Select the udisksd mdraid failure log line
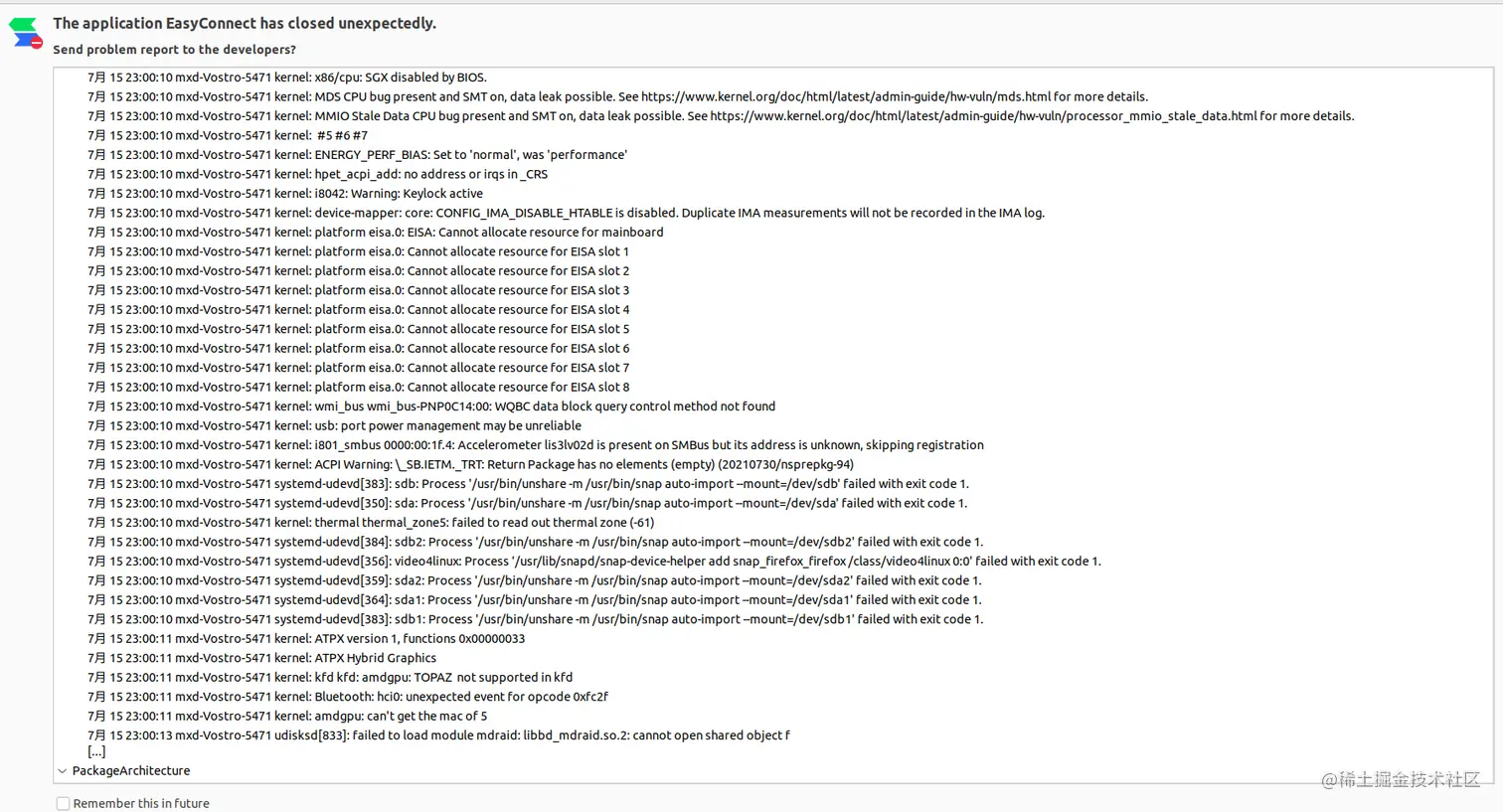This screenshot has width=1503, height=812. 437,734
